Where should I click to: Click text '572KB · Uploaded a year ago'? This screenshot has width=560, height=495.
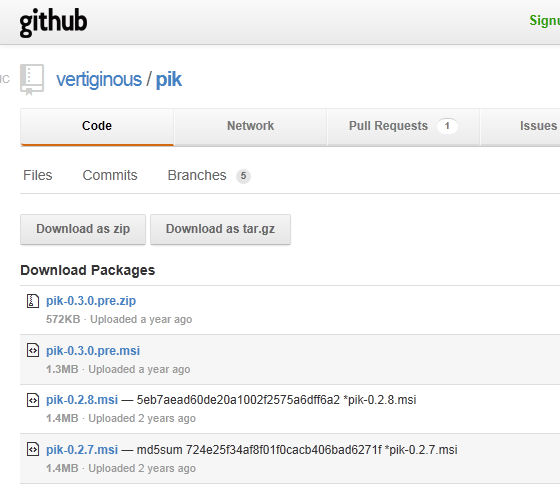119,319
